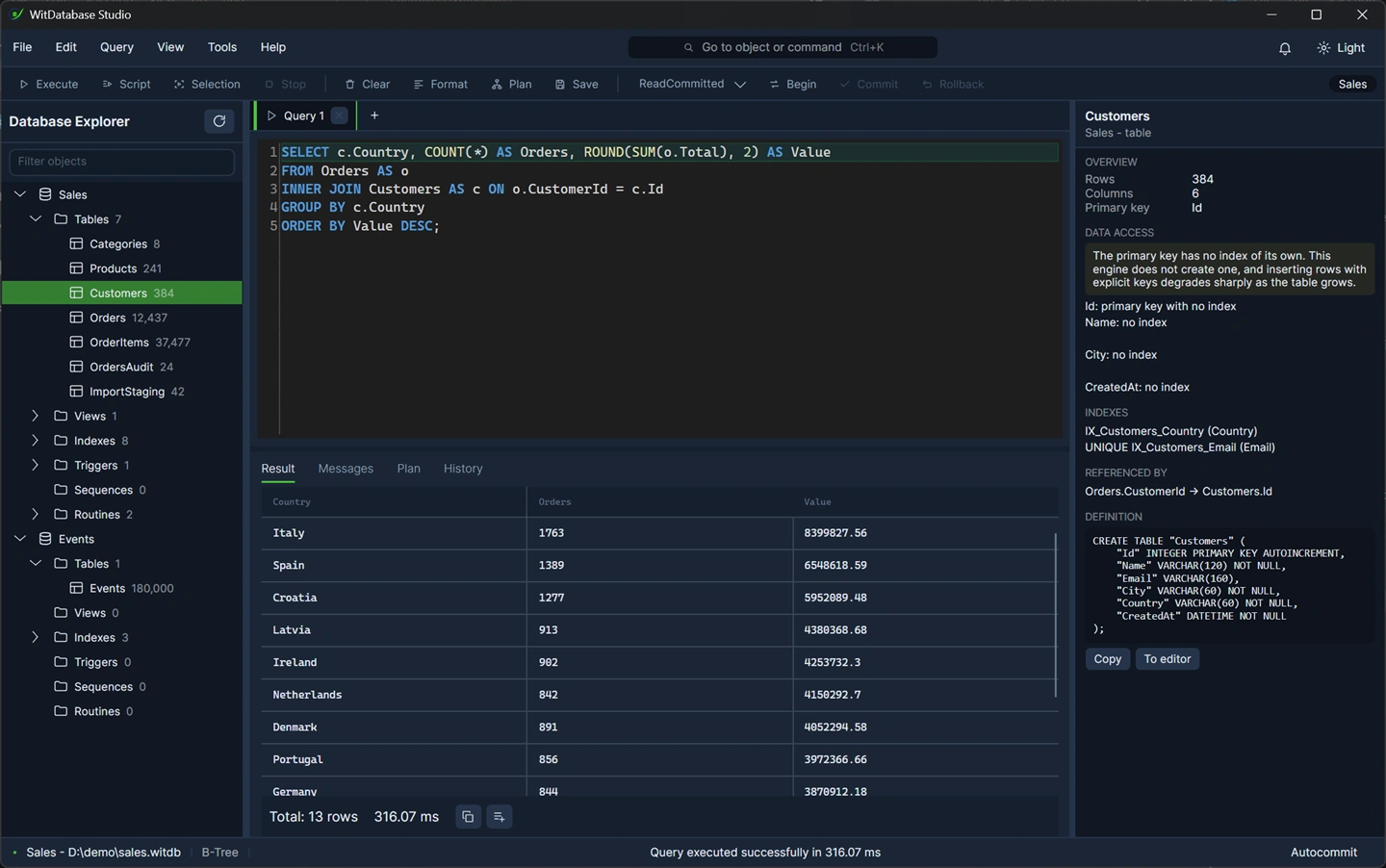
Task: Expand the Events Indexes folder
Action: 36,637
